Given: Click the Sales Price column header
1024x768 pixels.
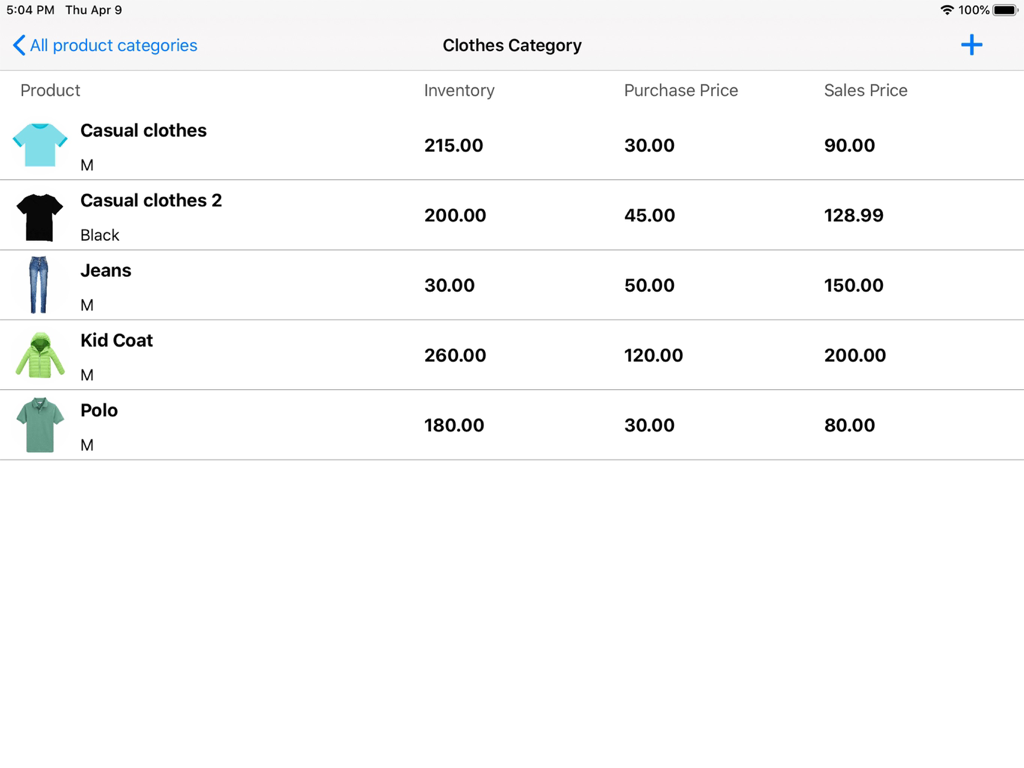Looking at the screenshot, I should pyautogui.click(x=866, y=90).
